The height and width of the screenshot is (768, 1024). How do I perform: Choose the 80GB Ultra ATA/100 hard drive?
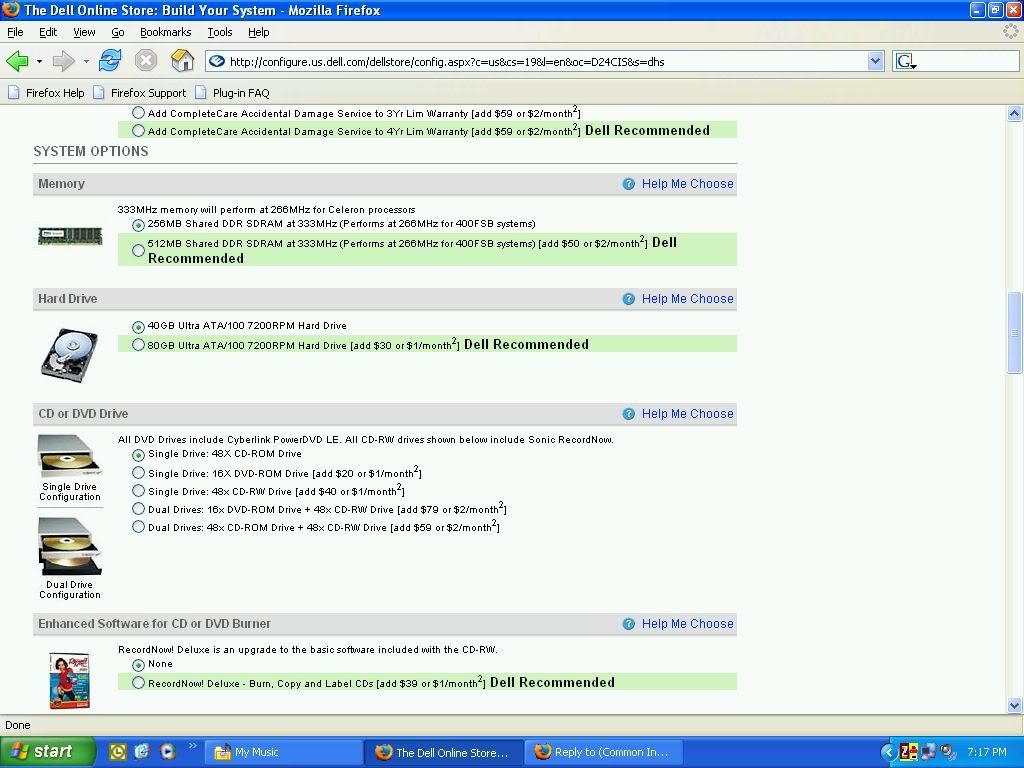pos(138,345)
